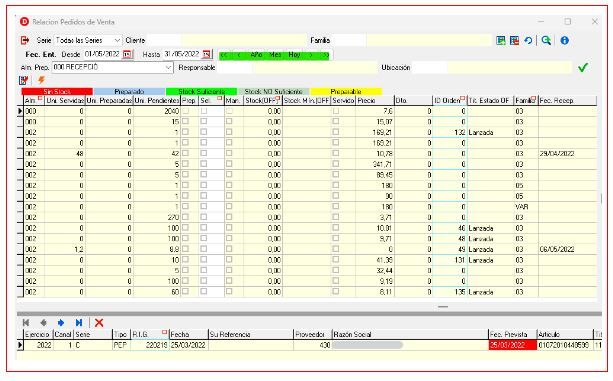The height and width of the screenshot is (381, 613).
Task: Tick Man. checkbox in price 341,71 row
Action: (x=229, y=164)
